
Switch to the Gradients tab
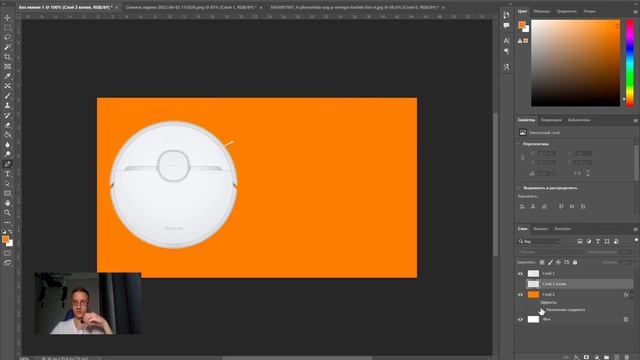coord(567,11)
